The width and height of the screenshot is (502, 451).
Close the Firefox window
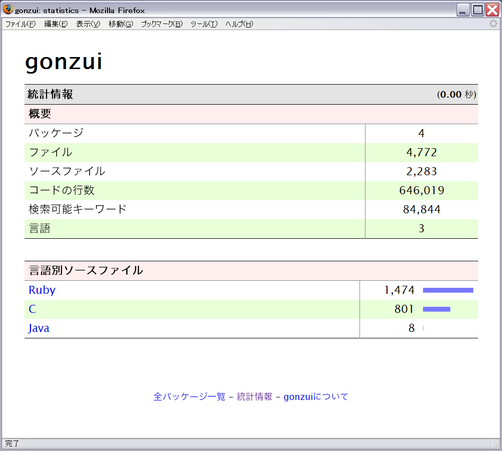pyautogui.click(x=492, y=10)
